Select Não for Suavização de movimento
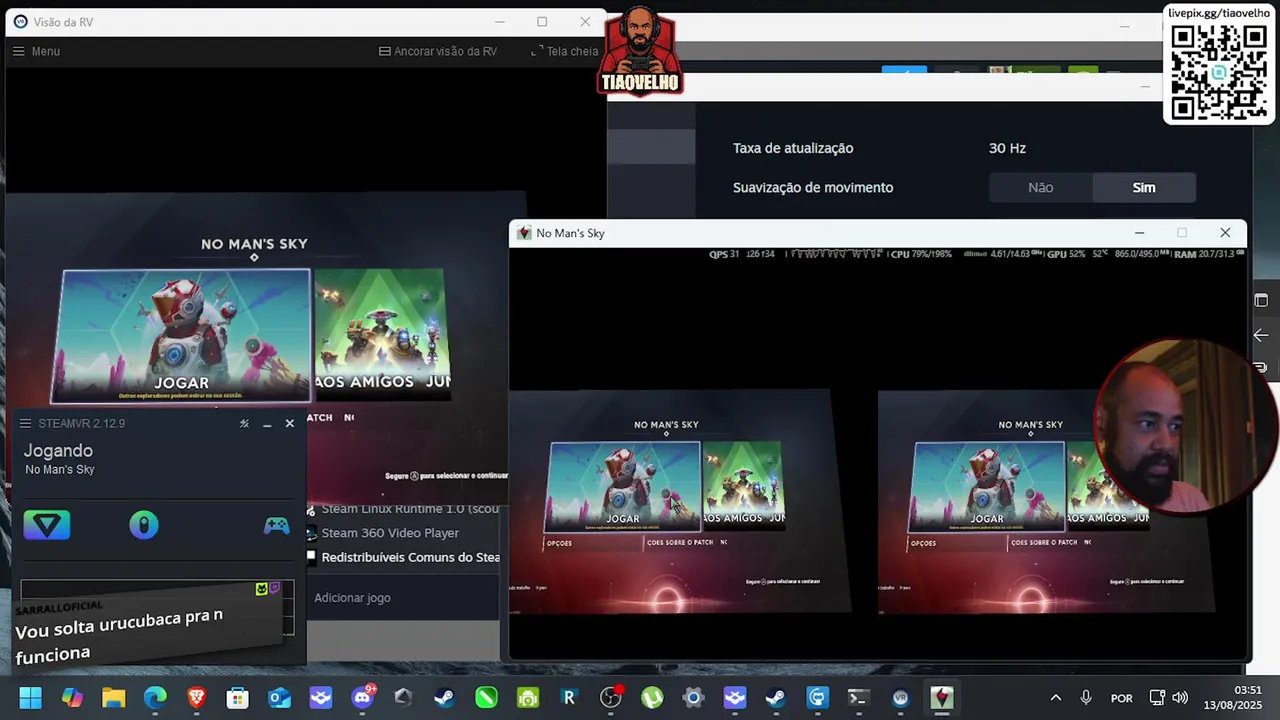Image resolution: width=1280 pixels, height=720 pixels. 1041,188
